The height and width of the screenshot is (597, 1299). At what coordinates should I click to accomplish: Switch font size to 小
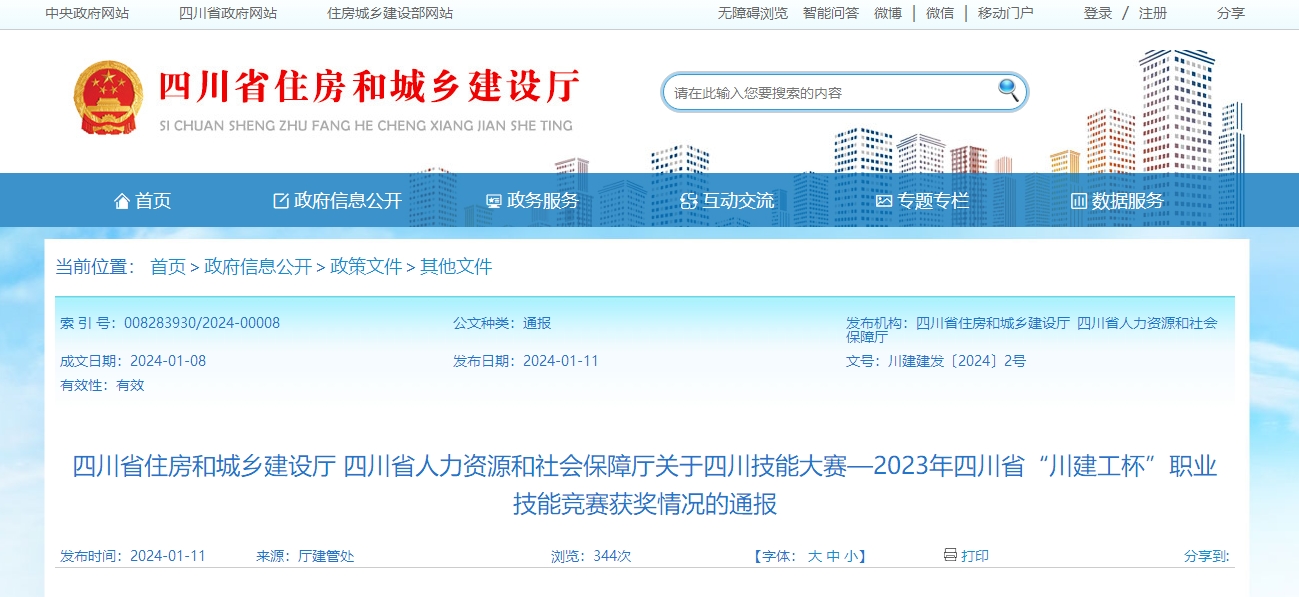tap(853, 556)
